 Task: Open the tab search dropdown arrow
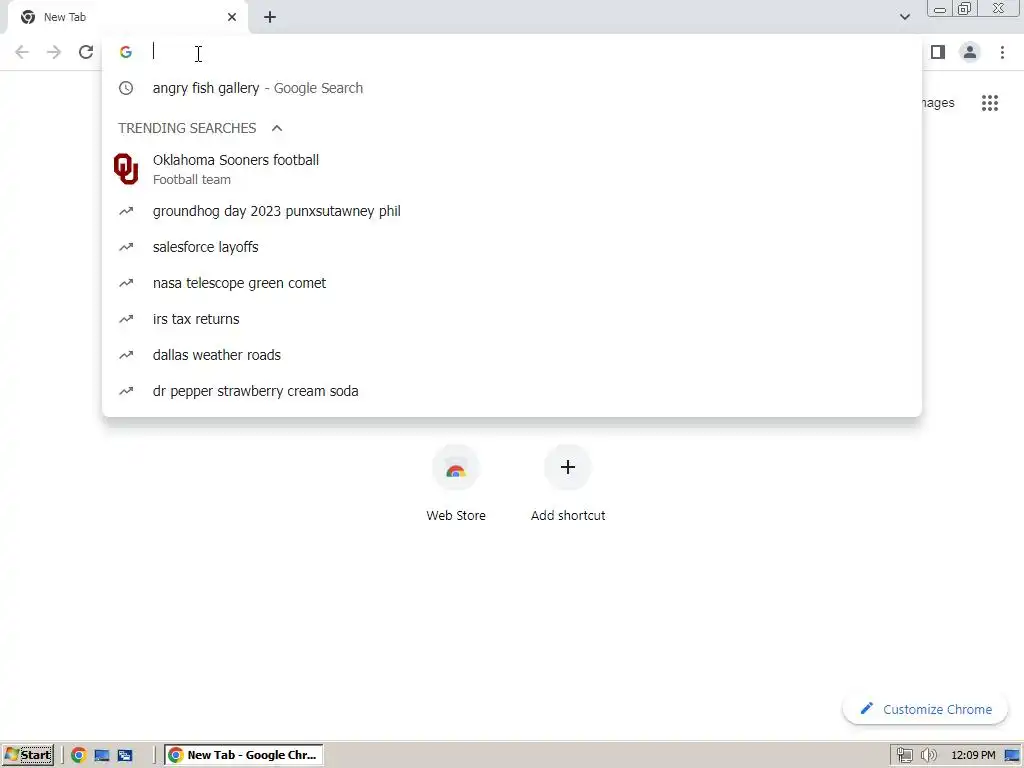pos(904,17)
